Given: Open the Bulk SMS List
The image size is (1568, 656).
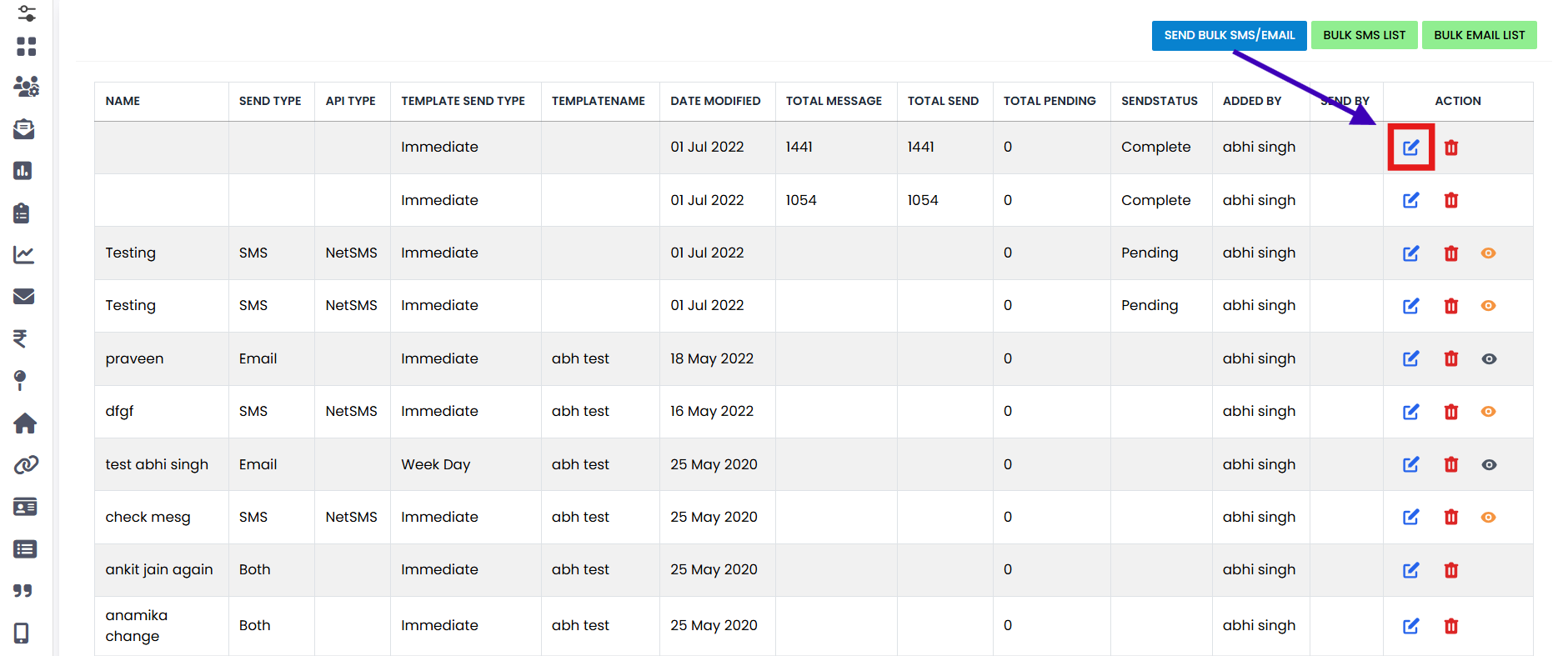Looking at the screenshot, I should point(1364,35).
